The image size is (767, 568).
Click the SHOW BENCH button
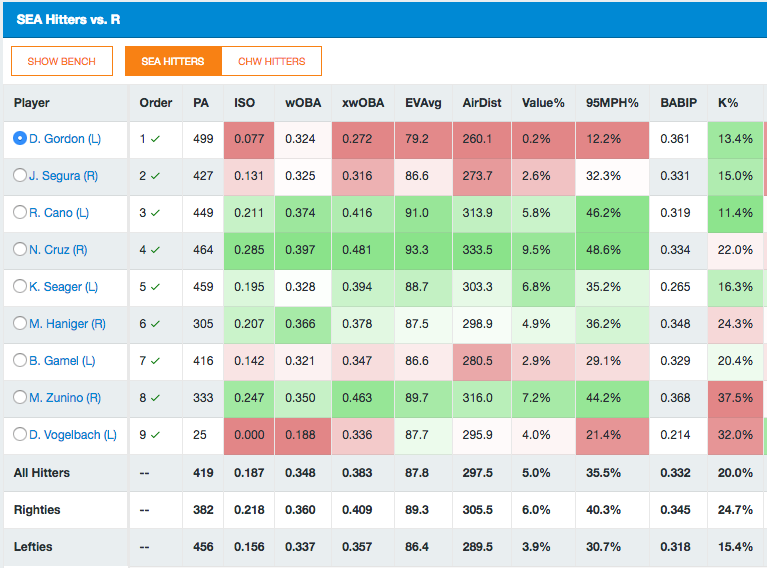pos(62,61)
